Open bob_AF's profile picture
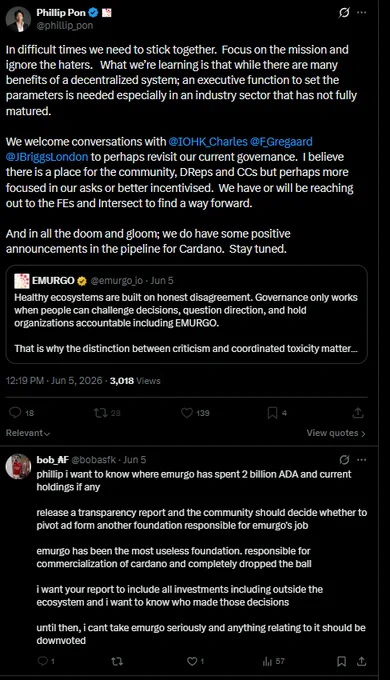The image size is (390, 680). (x=18, y=467)
